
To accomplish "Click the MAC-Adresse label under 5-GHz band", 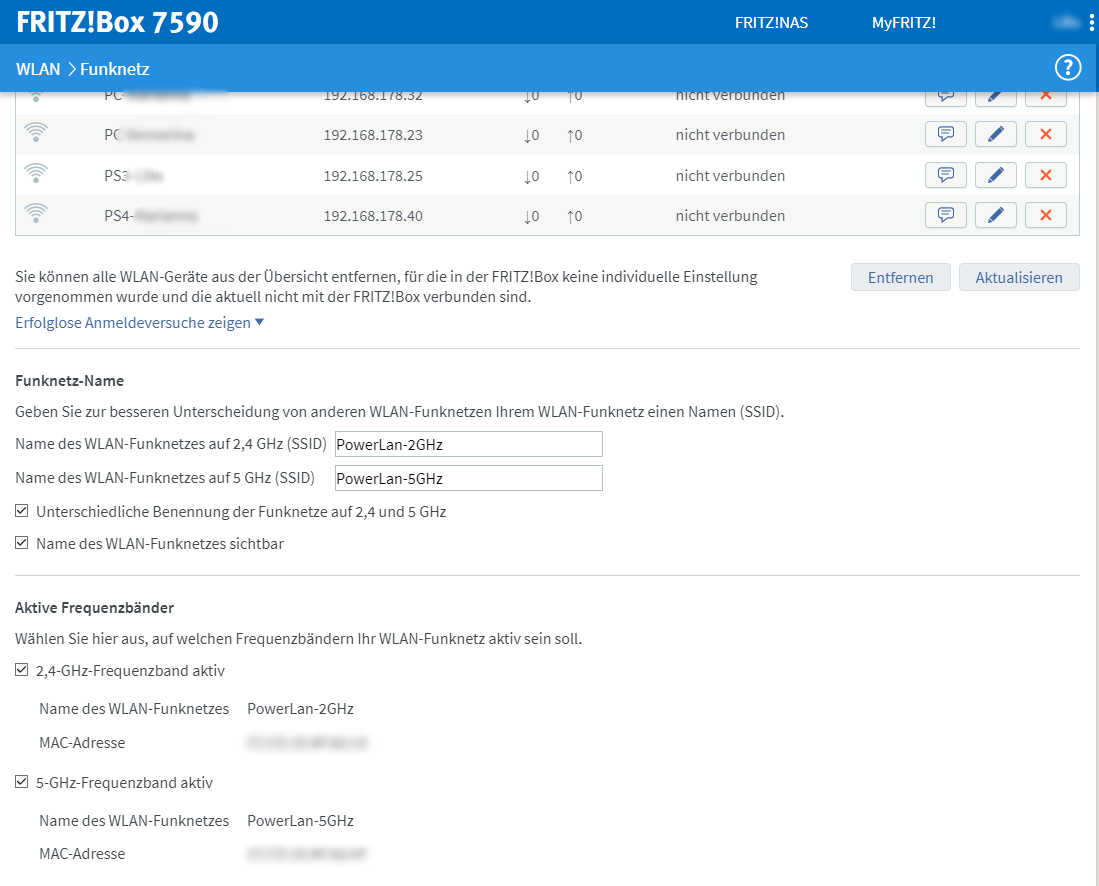I will [x=82, y=854].
